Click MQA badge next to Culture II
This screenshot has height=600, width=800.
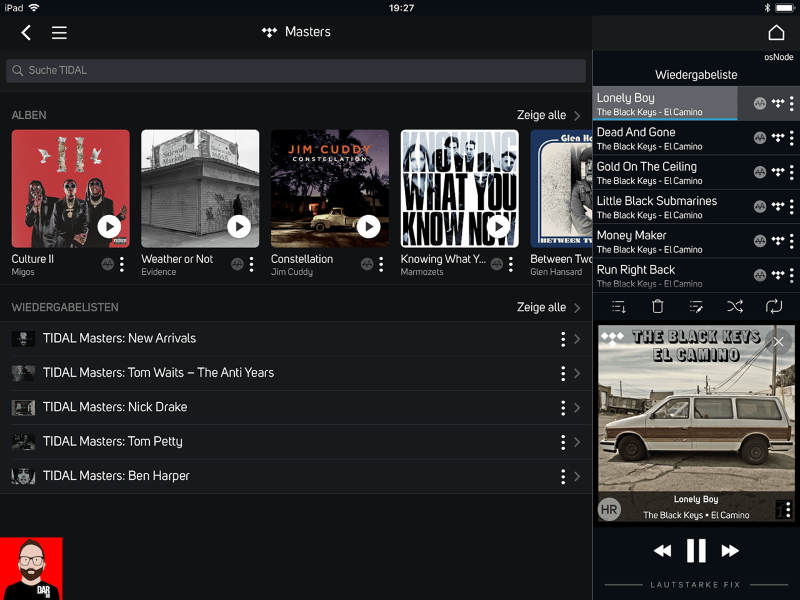tap(107, 264)
